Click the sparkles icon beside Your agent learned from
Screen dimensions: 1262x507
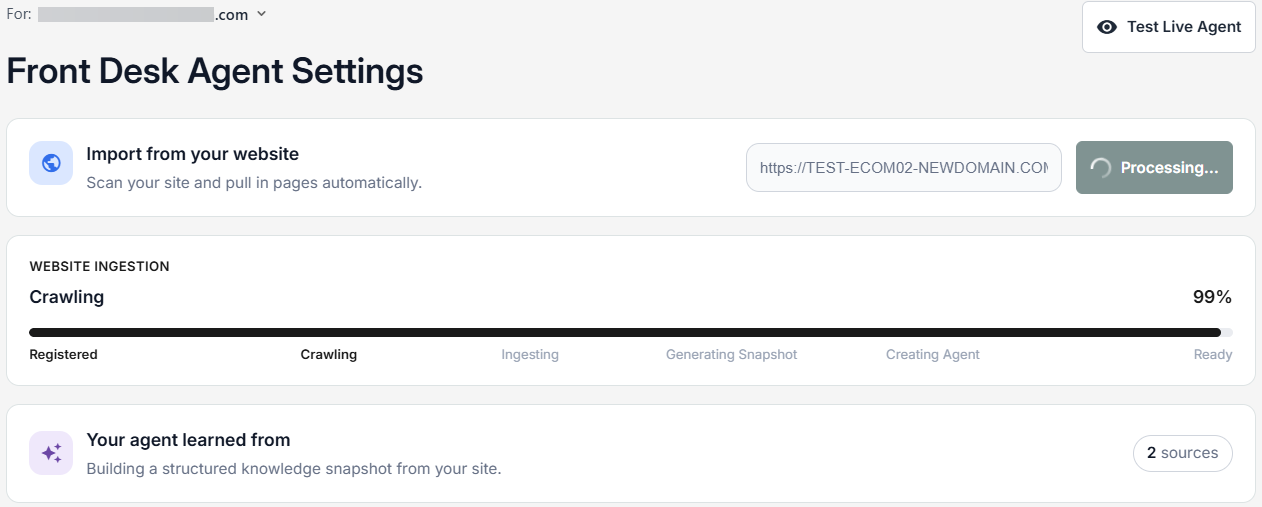point(51,453)
